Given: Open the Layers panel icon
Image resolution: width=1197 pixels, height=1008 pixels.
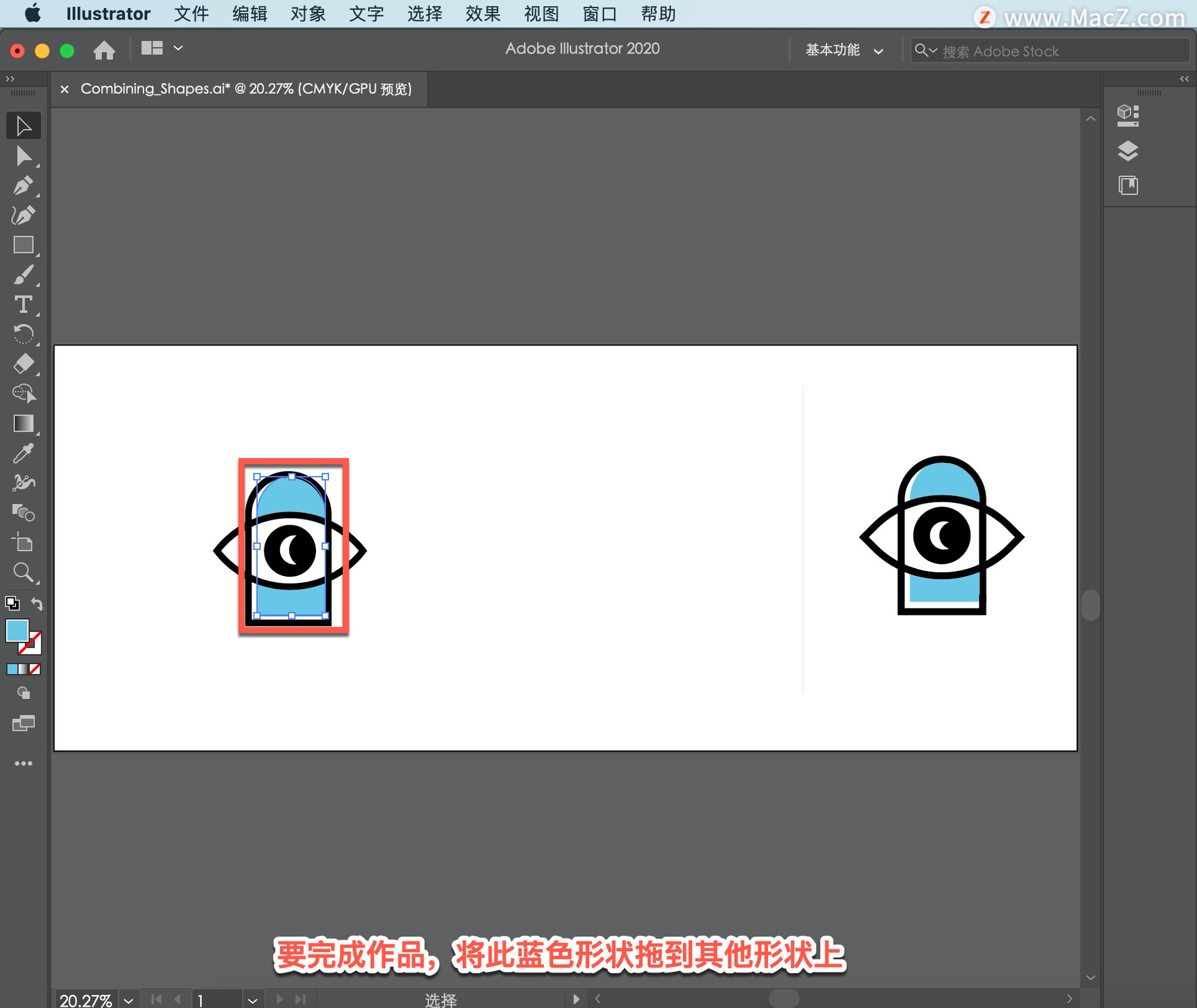Looking at the screenshot, I should pos(1128,150).
